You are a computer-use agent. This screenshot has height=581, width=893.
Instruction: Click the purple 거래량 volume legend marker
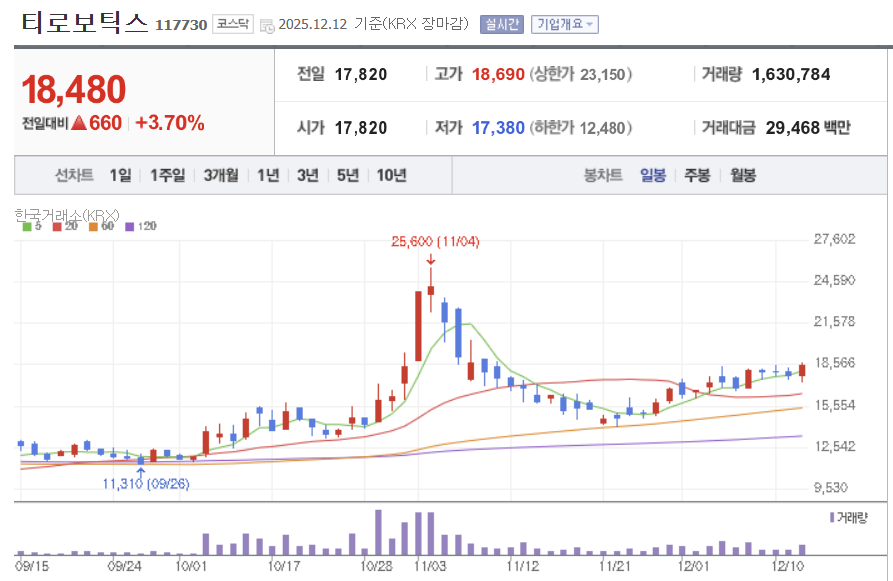coord(832,517)
